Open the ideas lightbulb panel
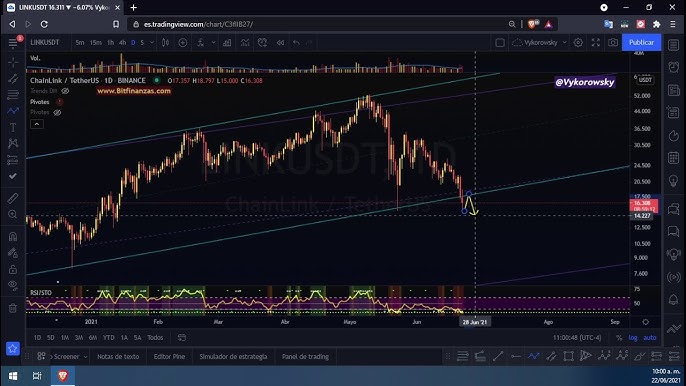The height and width of the screenshot is (386, 686). coord(674,180)
